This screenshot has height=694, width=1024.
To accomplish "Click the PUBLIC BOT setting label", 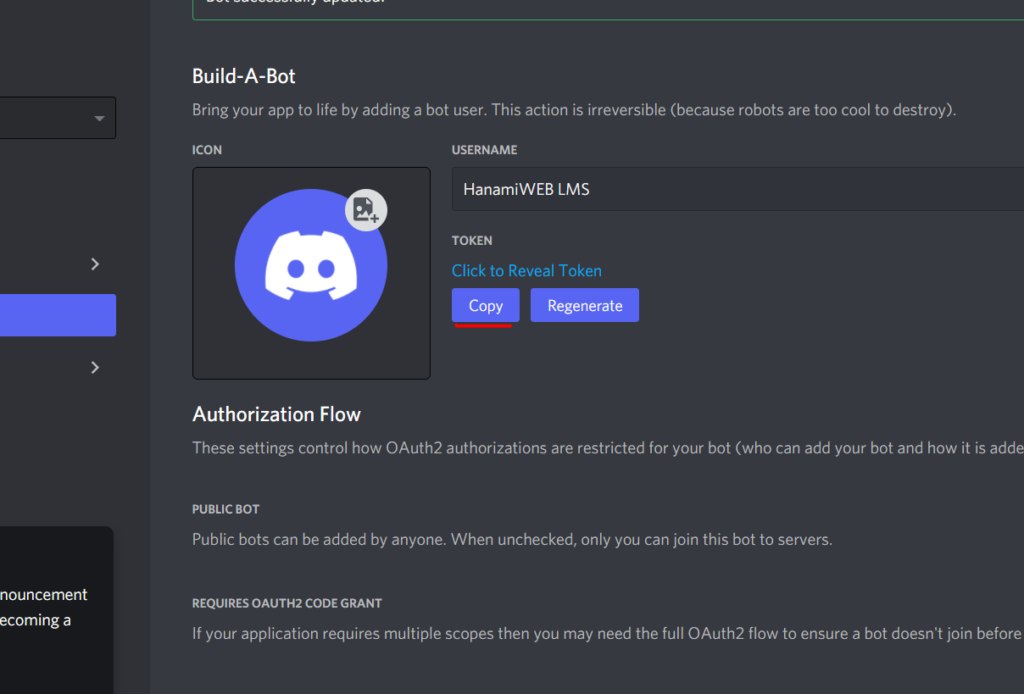I will [x=225, y=509].
